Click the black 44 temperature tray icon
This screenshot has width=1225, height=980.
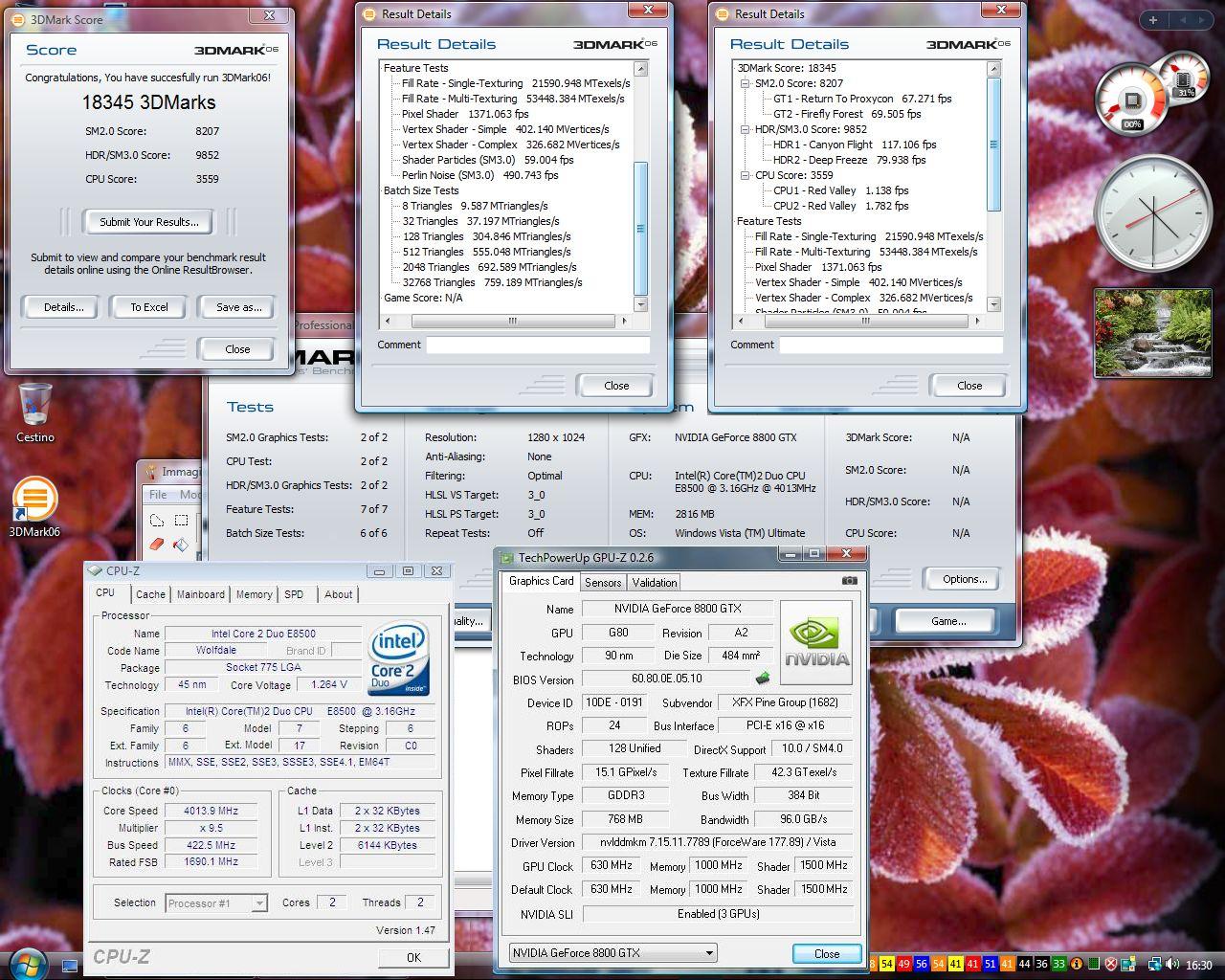tap(1025, 965)
